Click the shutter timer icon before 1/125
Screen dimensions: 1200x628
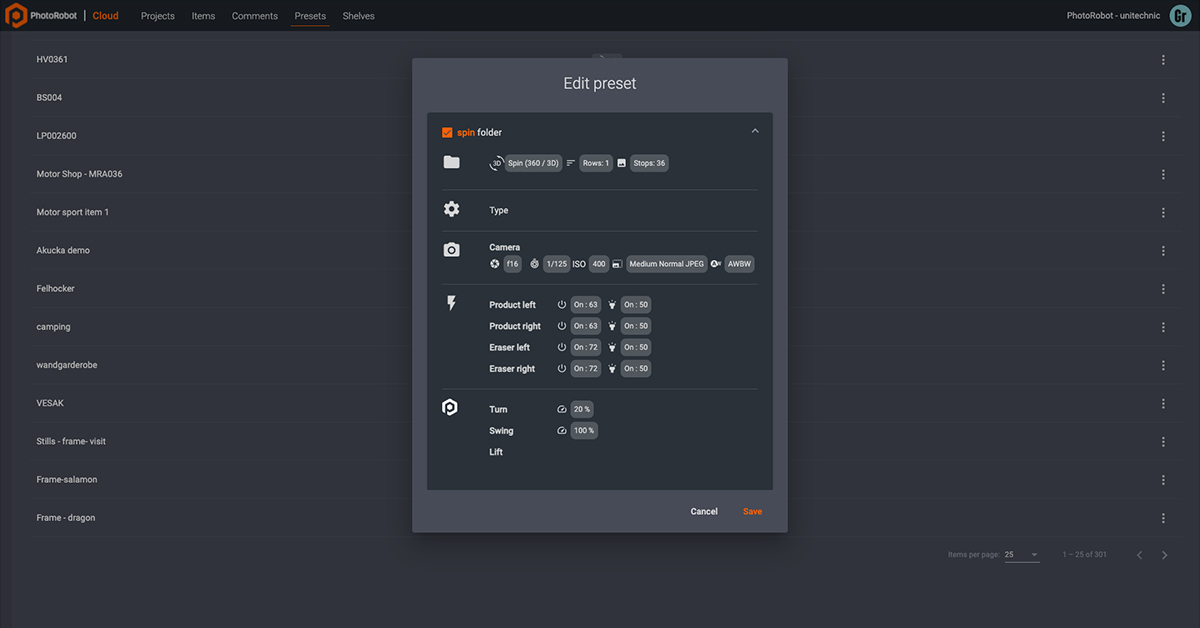(x=535, y=264)
